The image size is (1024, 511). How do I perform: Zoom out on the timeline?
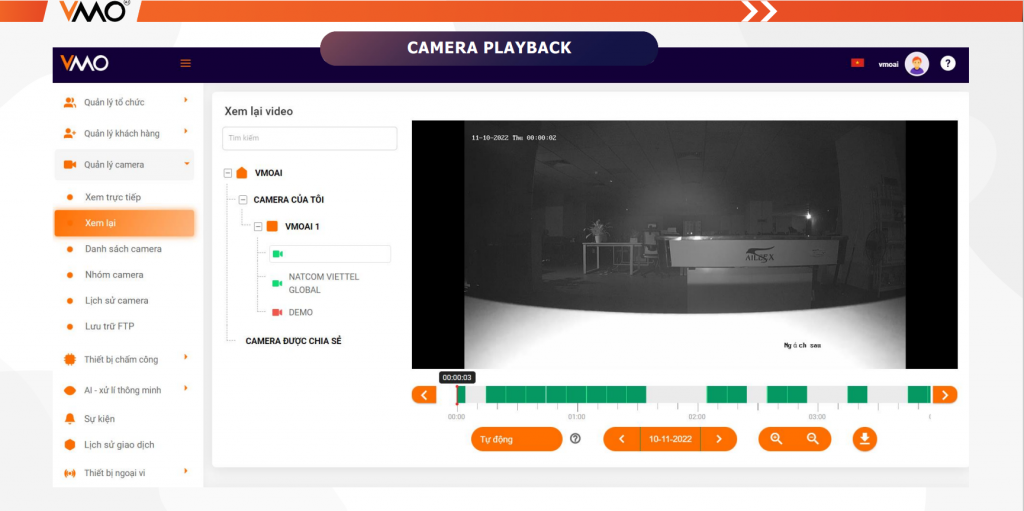point(813,439)
